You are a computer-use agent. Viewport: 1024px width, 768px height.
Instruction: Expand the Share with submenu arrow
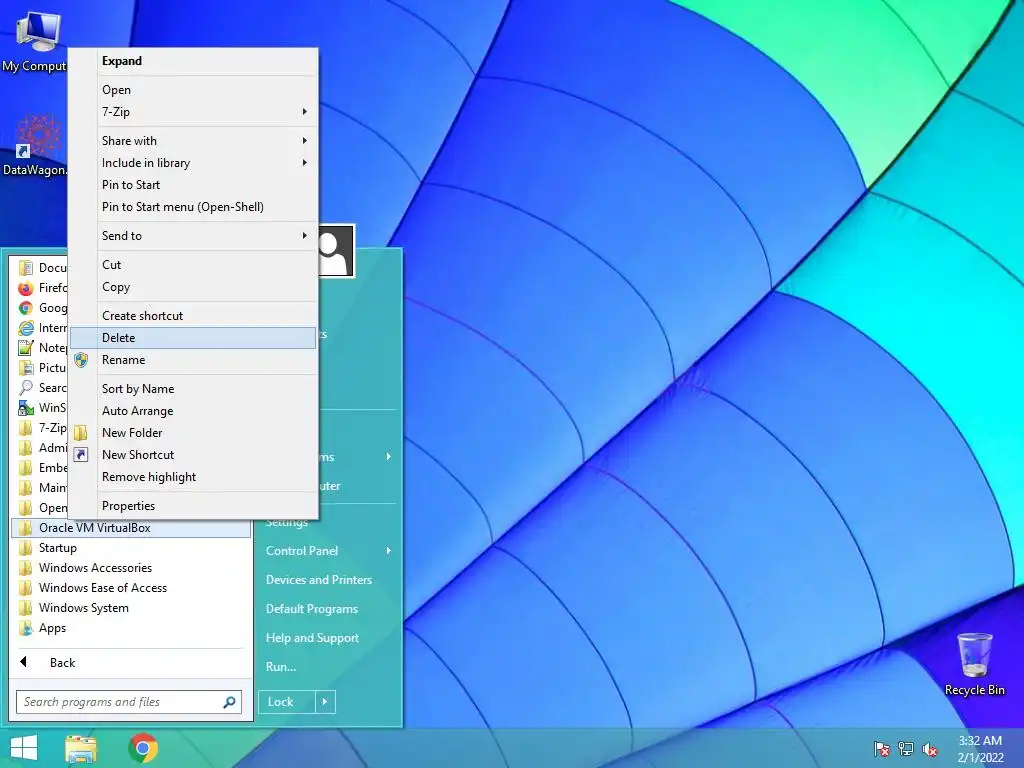tap(304, 140)
